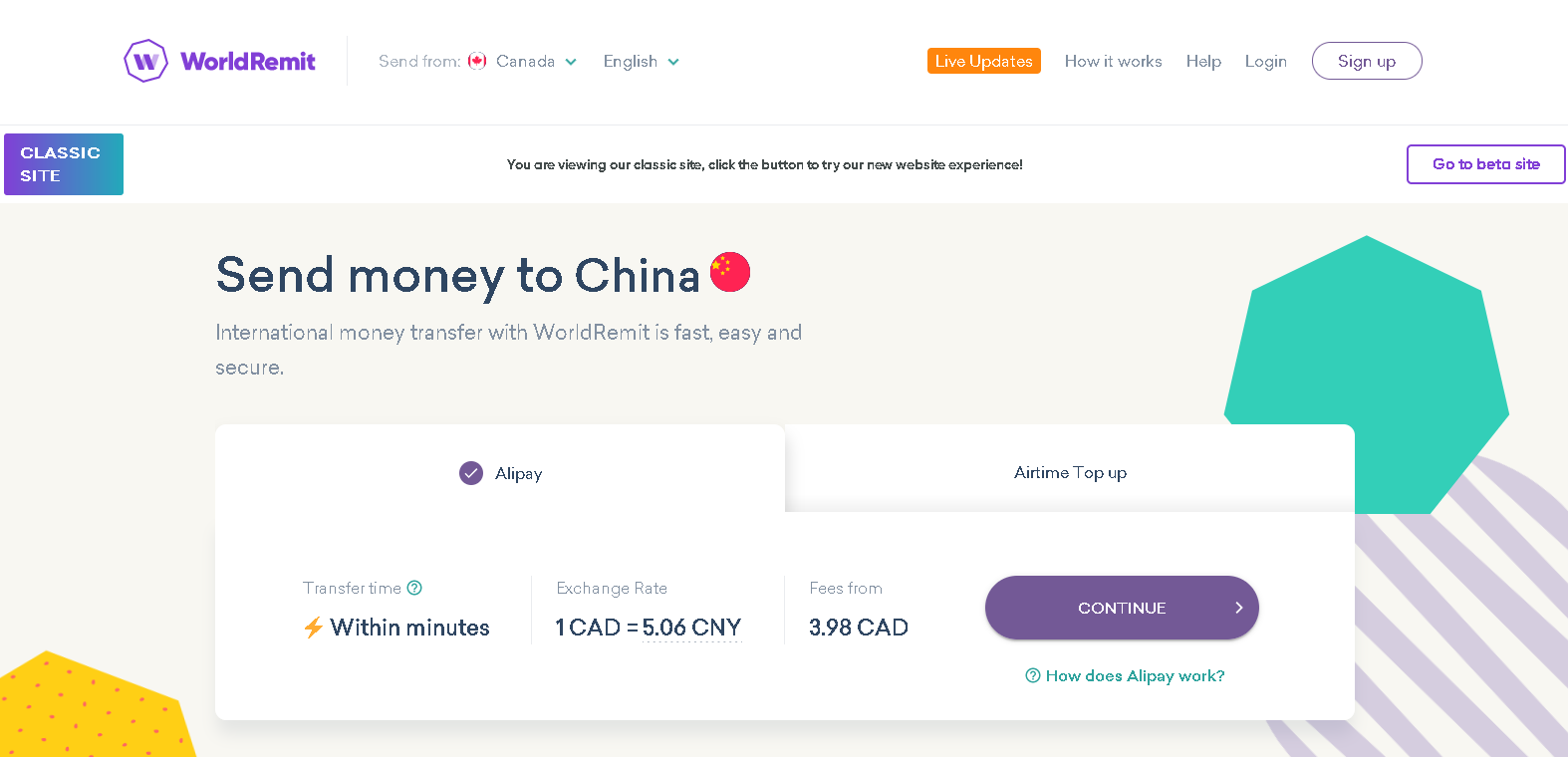Select the Alipay tab
This screenshot has height=757, width=1568.
pos(501,473)
